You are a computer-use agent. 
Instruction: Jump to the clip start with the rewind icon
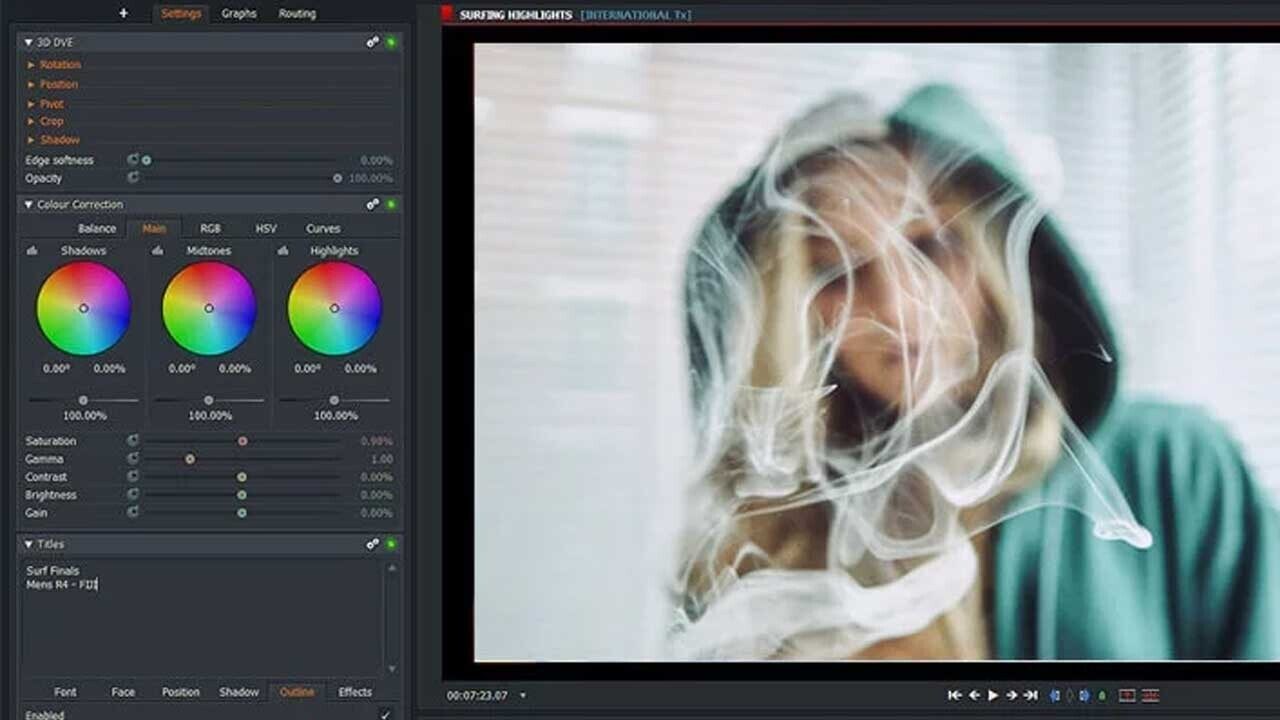[955, 694]
